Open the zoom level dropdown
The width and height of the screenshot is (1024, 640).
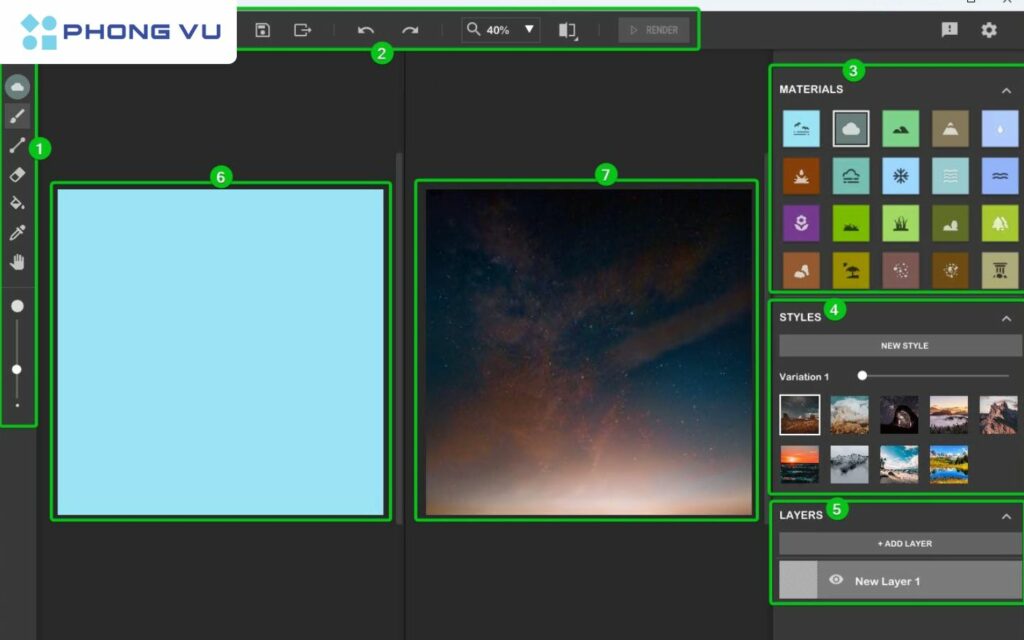(x=527, y=30)
